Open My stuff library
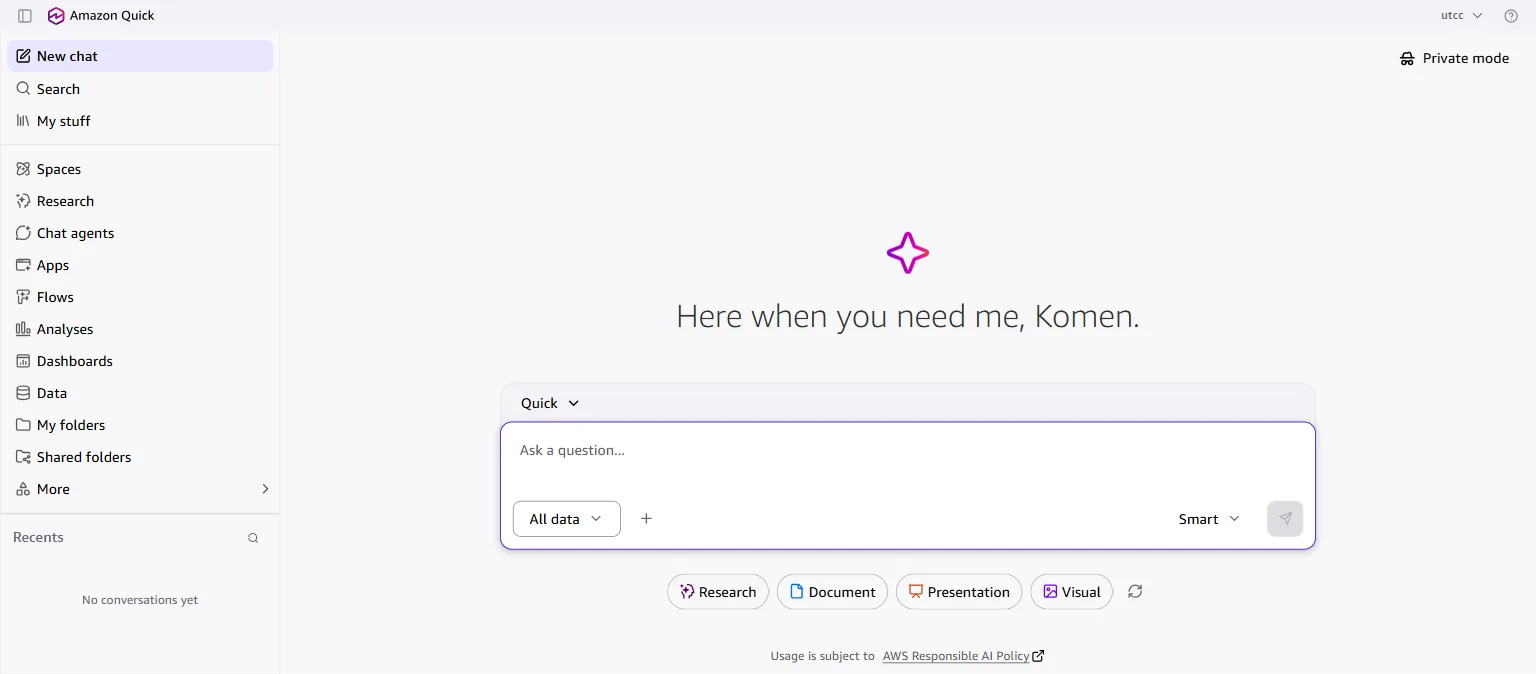This screenshot has width=1536, height=674. (140, 121)
